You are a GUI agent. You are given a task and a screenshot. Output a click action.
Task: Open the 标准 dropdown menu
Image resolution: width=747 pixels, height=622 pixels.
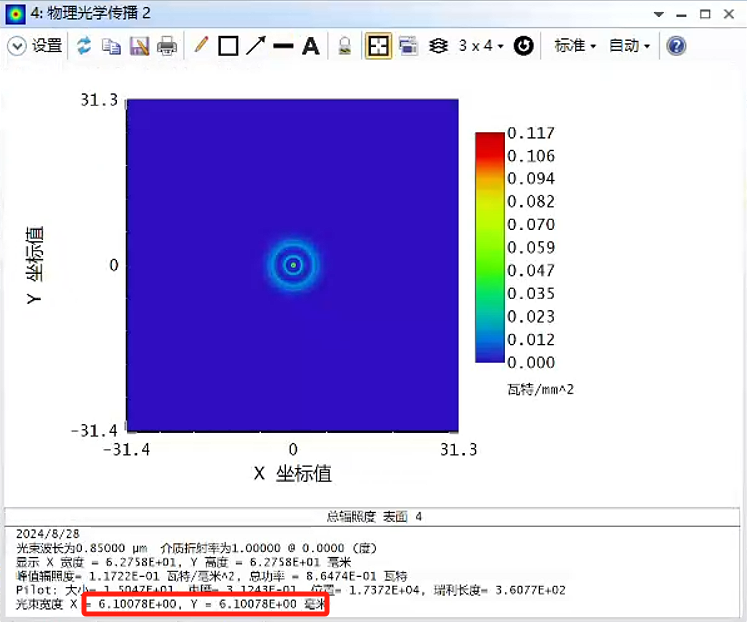(x=575, y=46)
